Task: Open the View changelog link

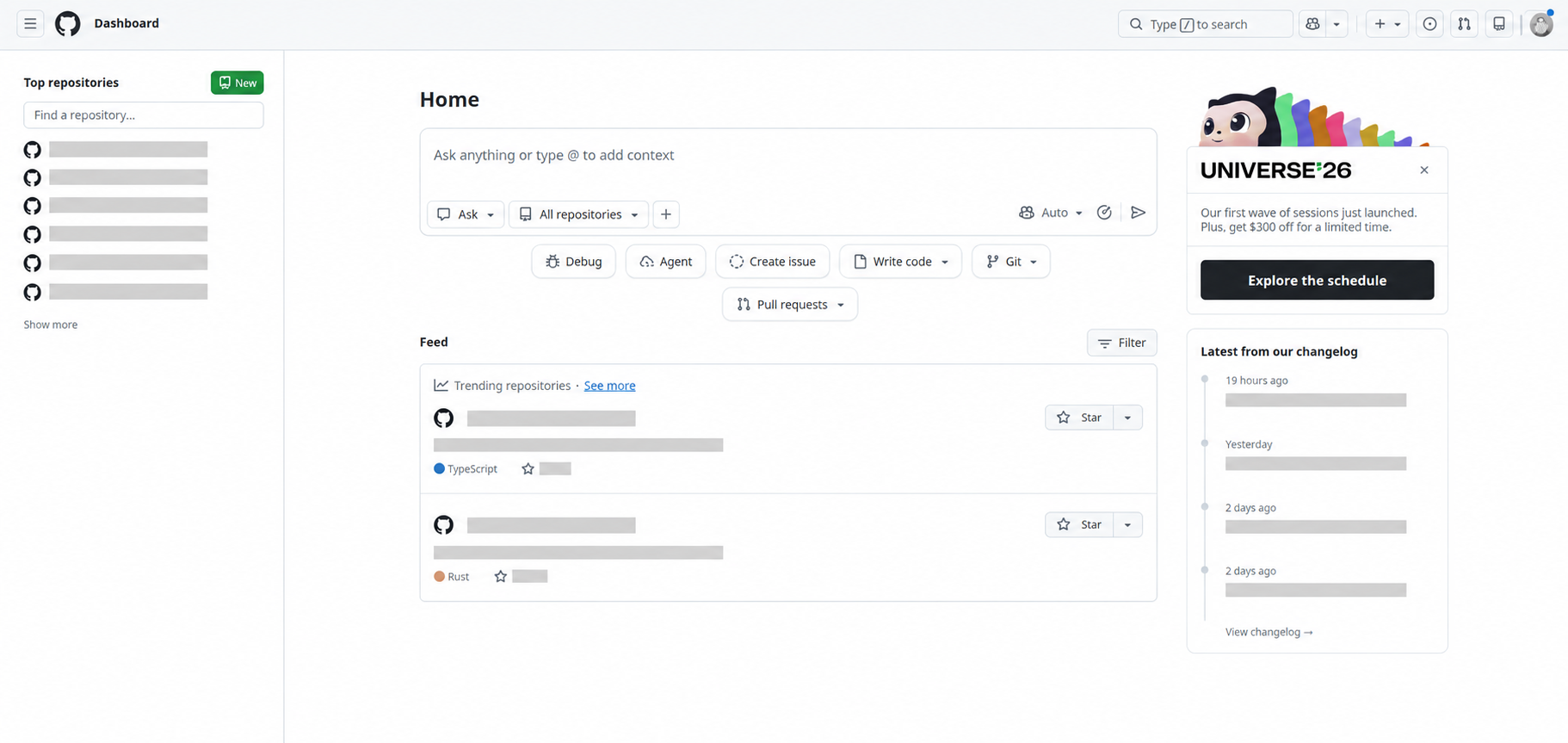Action: (x=1269, y=632)
